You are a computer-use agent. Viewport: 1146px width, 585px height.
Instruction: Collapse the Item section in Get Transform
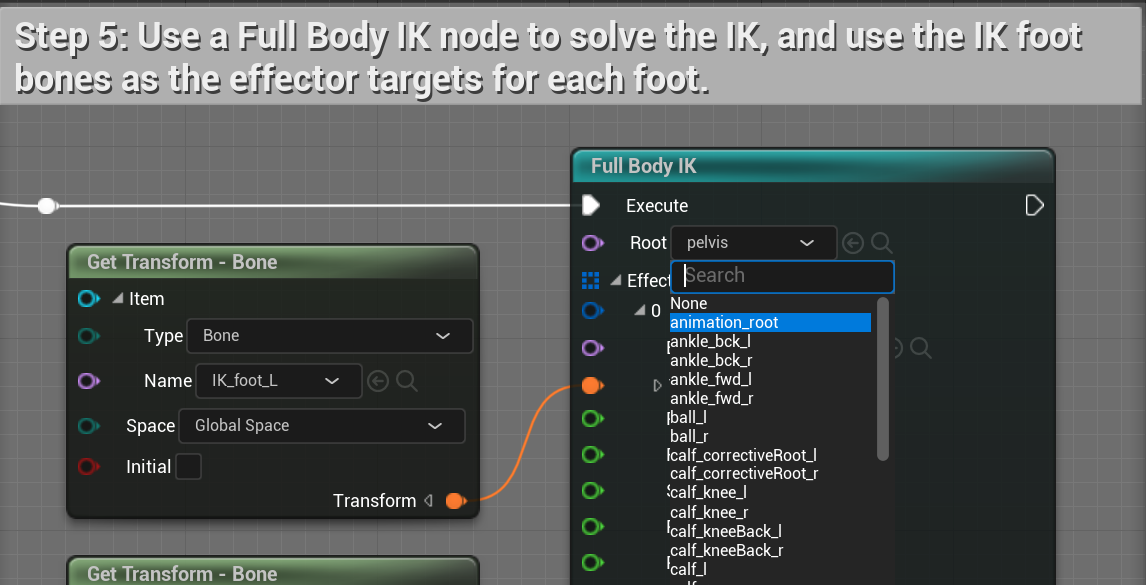pos(118,298)
